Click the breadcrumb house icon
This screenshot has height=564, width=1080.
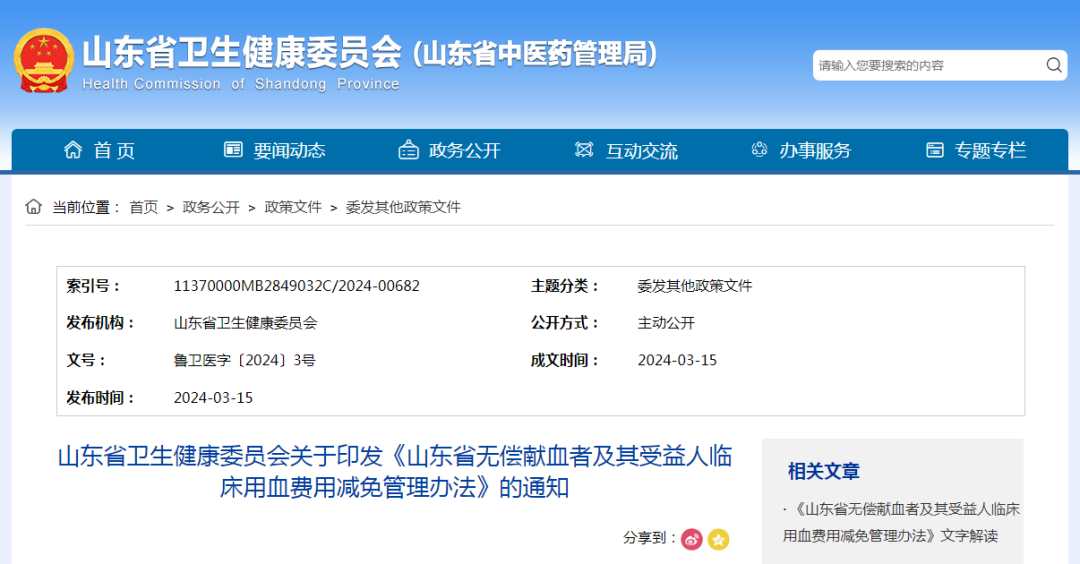click(x=33, y=207)
